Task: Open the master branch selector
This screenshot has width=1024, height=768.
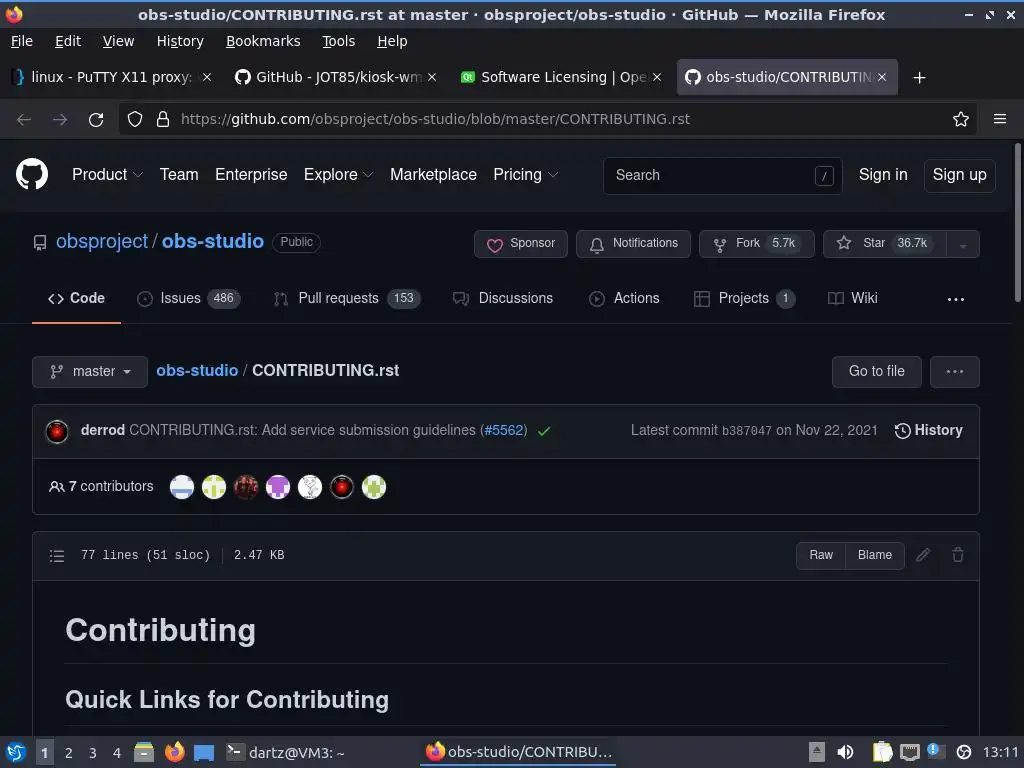Action: pyautogui.click(x=90, y=372)
